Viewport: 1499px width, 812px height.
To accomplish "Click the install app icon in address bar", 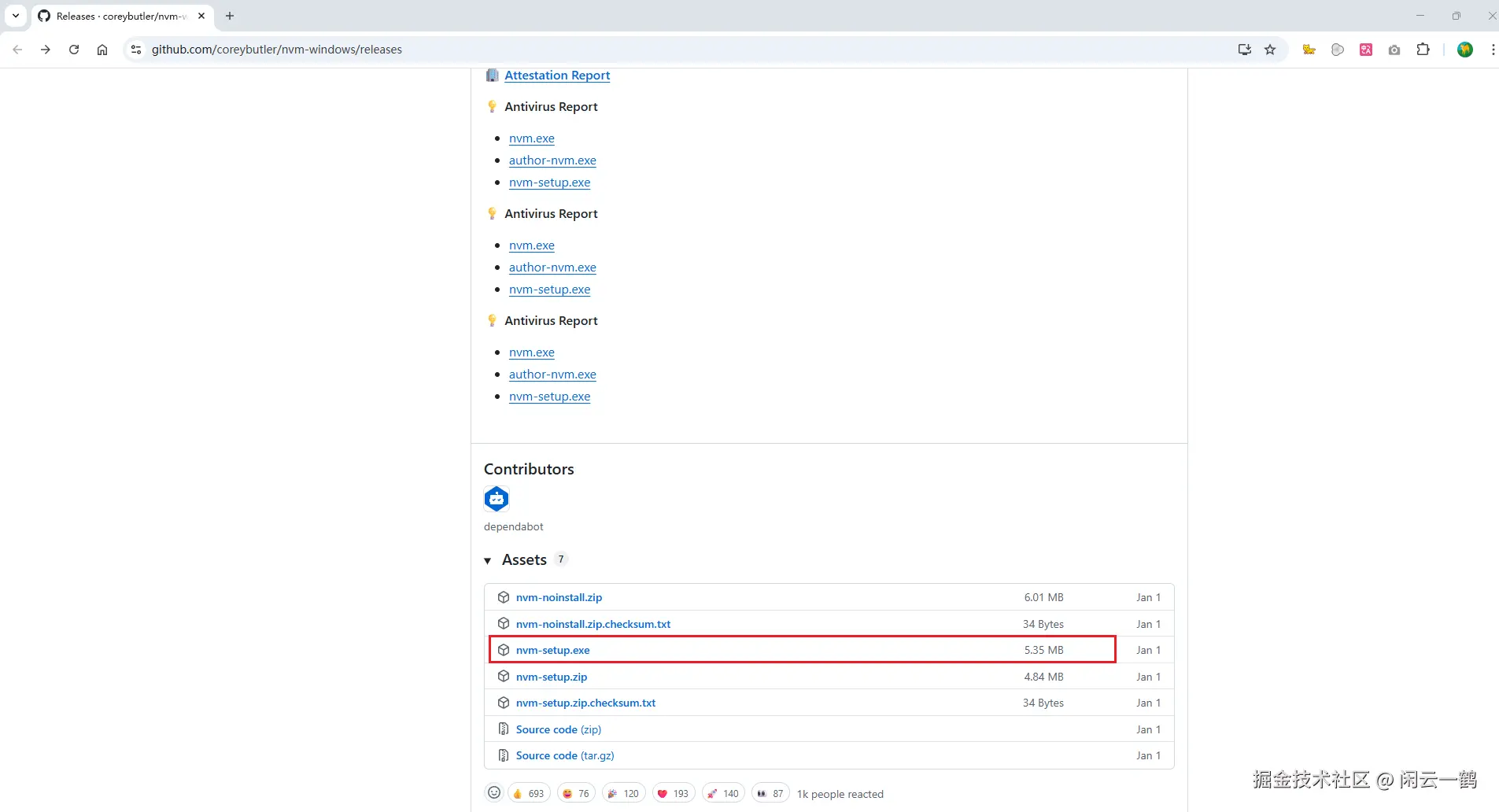I will click(x=1244, y=50).
